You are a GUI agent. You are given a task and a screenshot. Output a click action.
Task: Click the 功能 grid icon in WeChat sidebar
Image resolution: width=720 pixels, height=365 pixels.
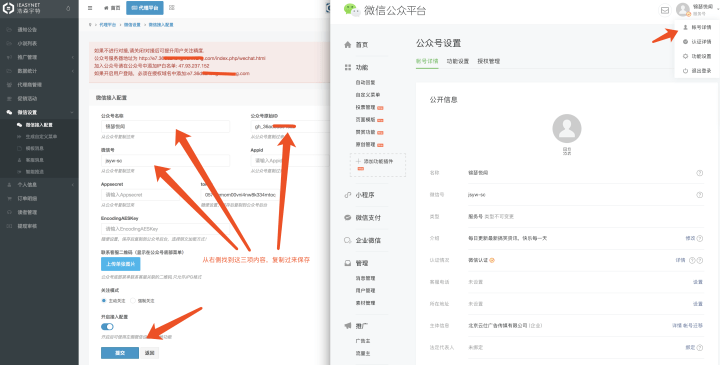[x=348, y=67]
